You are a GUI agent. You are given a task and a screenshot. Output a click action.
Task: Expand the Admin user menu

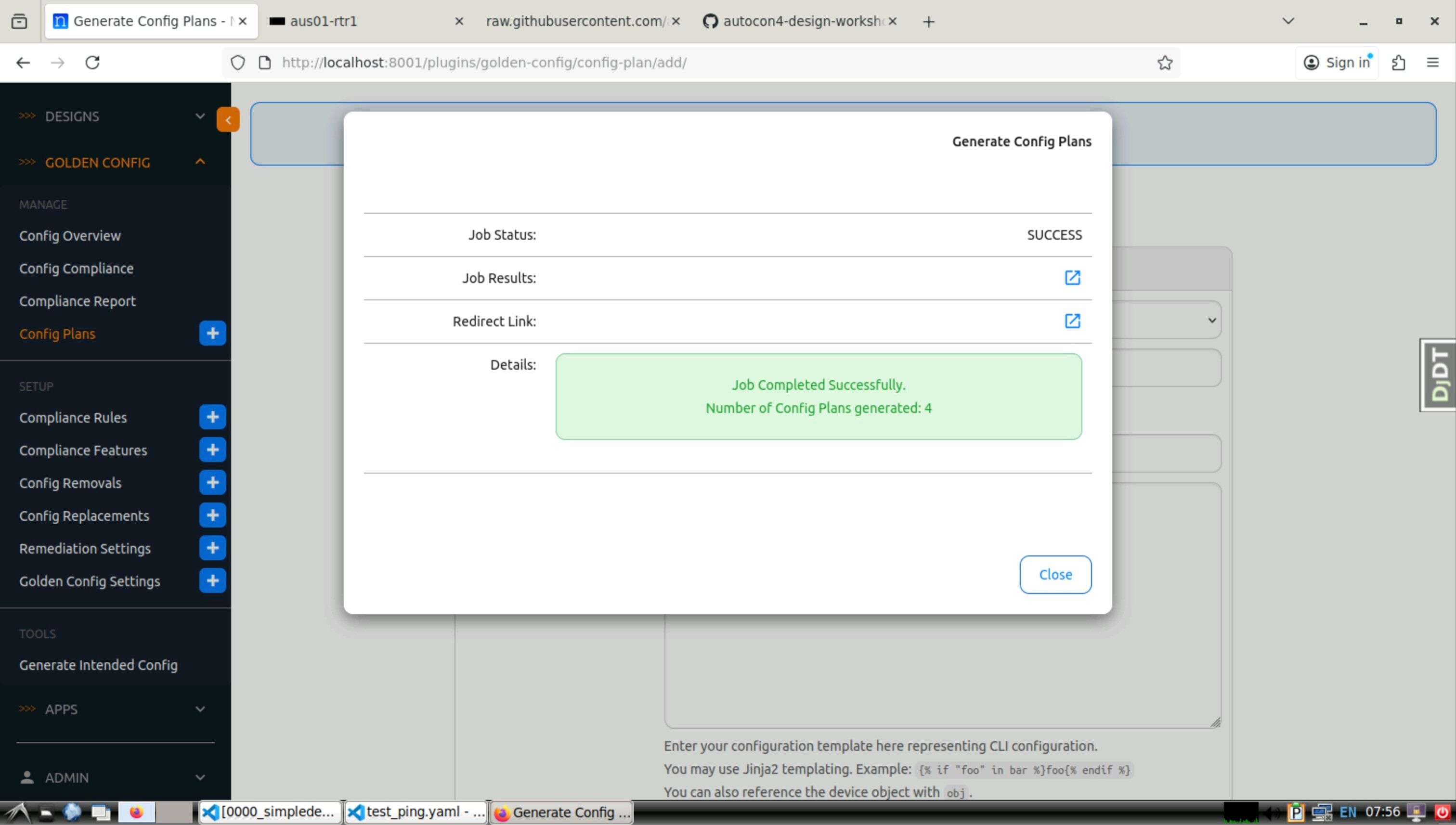pos(113,777)
